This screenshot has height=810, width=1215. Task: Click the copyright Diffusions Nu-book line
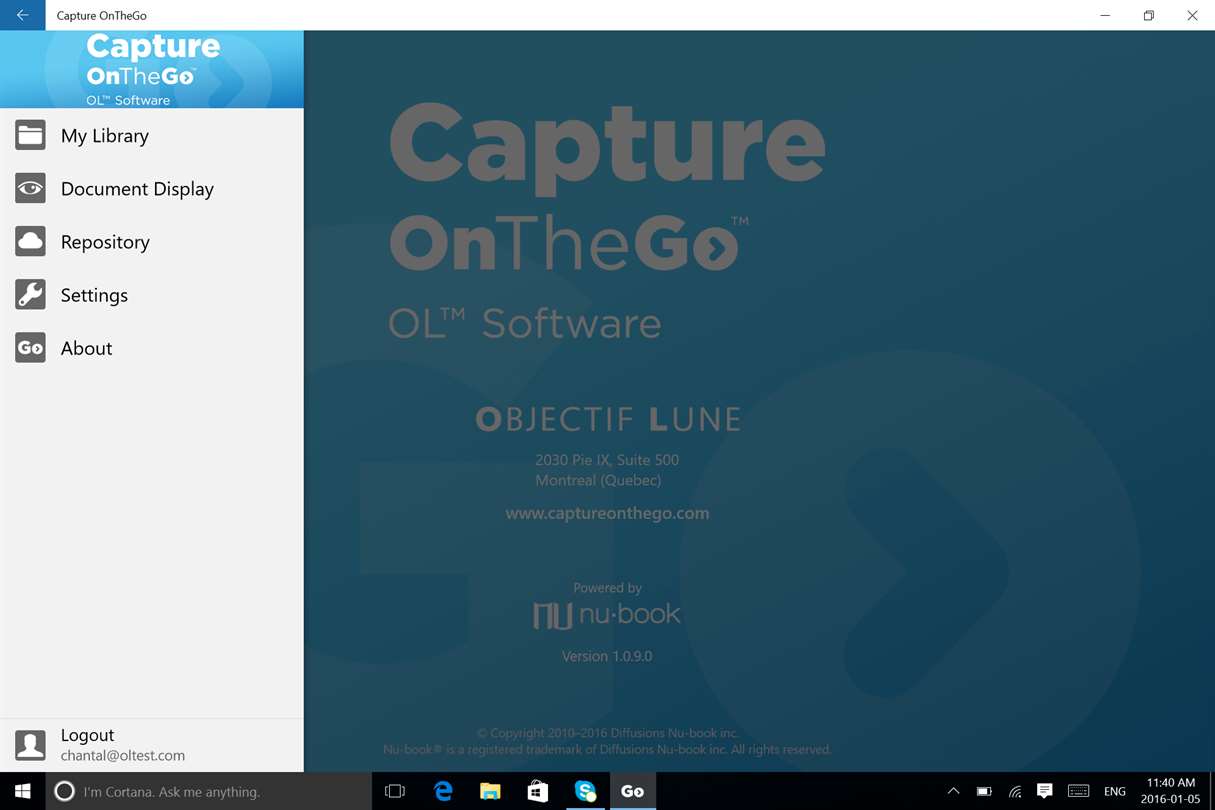pos(607,733)
